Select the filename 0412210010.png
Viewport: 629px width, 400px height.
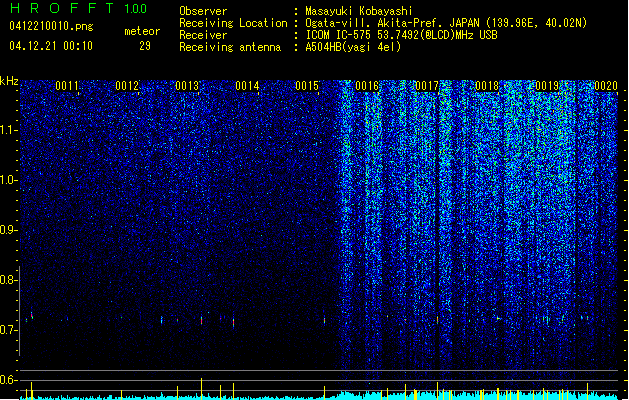[x=51, y=26]
